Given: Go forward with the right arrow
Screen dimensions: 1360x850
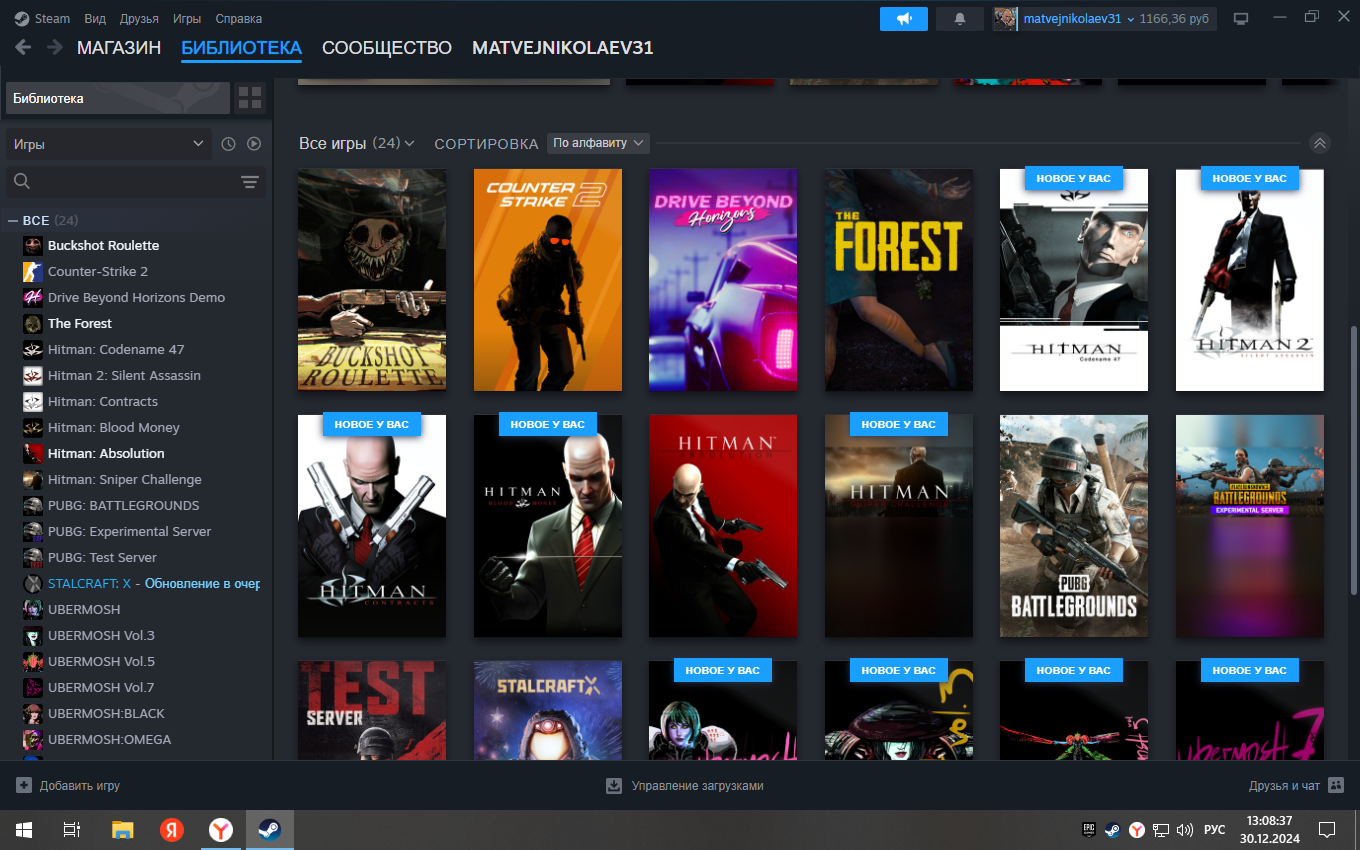Looking at the screenshot, I should pyautogui.click(x=55, y=47).
